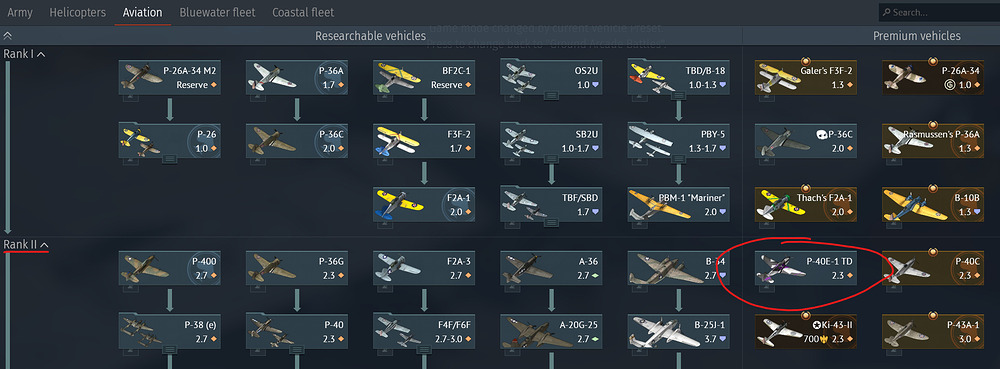
Task: Click the Researchable vehicles header
Action: coord(371,36)
